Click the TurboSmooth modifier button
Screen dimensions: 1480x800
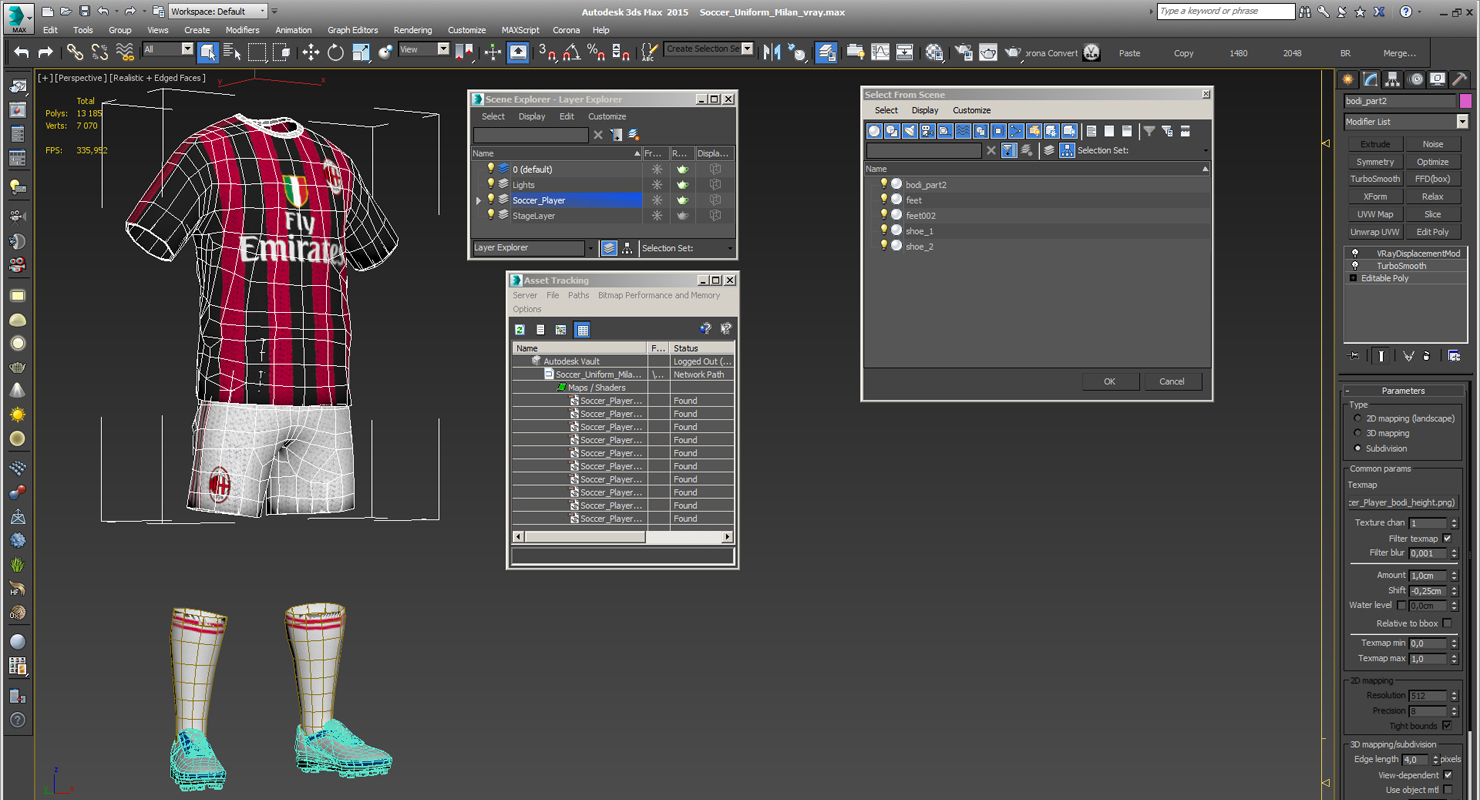(1375, 179)
